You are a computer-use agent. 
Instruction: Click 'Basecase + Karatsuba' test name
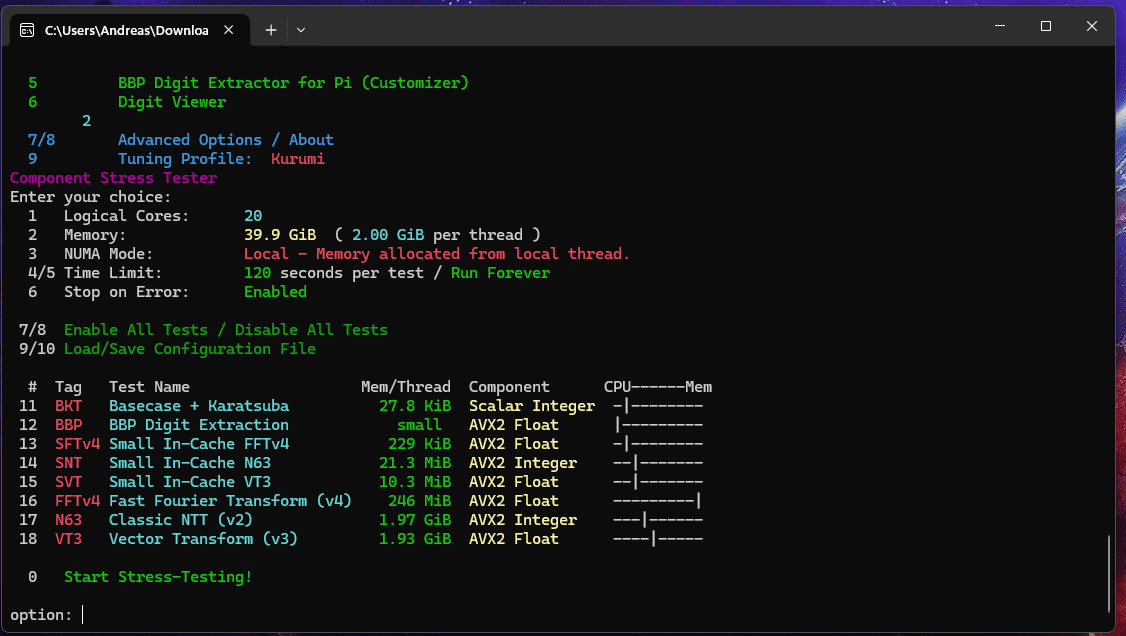[199, 406]
